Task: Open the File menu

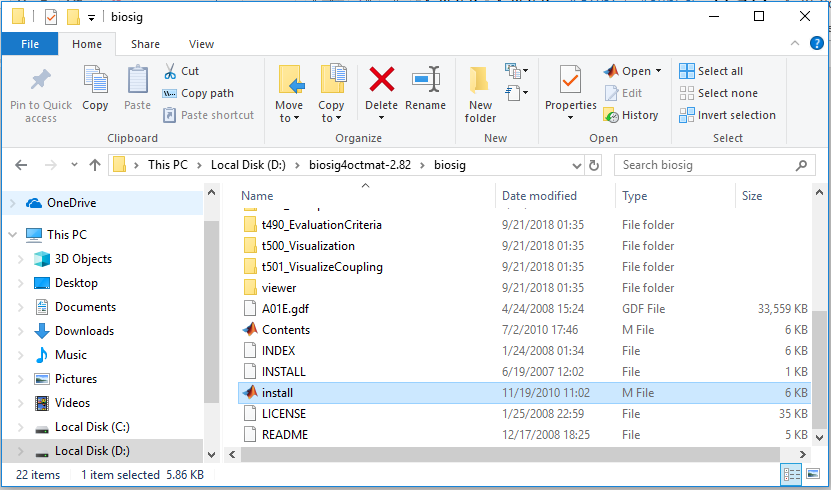Action: coord(30,44)
